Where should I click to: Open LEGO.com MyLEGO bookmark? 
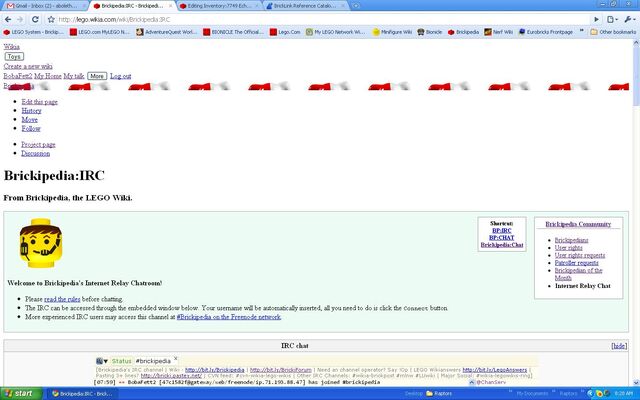pyautogui.click(x=100, y=32)
